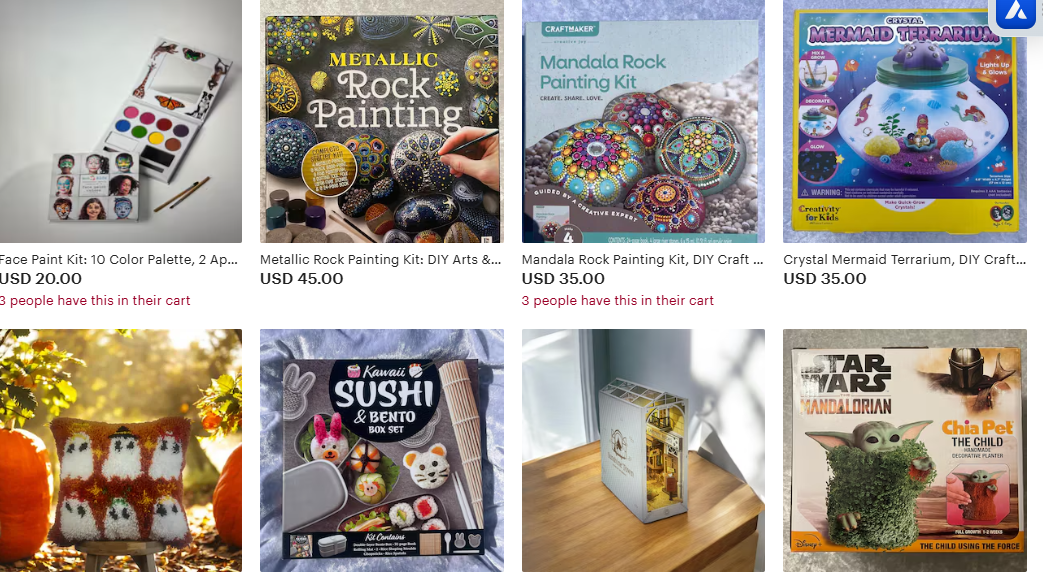1043x582 pixels.
Task: Click cart notice under Mandala Rock Kit
Action: pyautogui.click(x=618, y=301)
